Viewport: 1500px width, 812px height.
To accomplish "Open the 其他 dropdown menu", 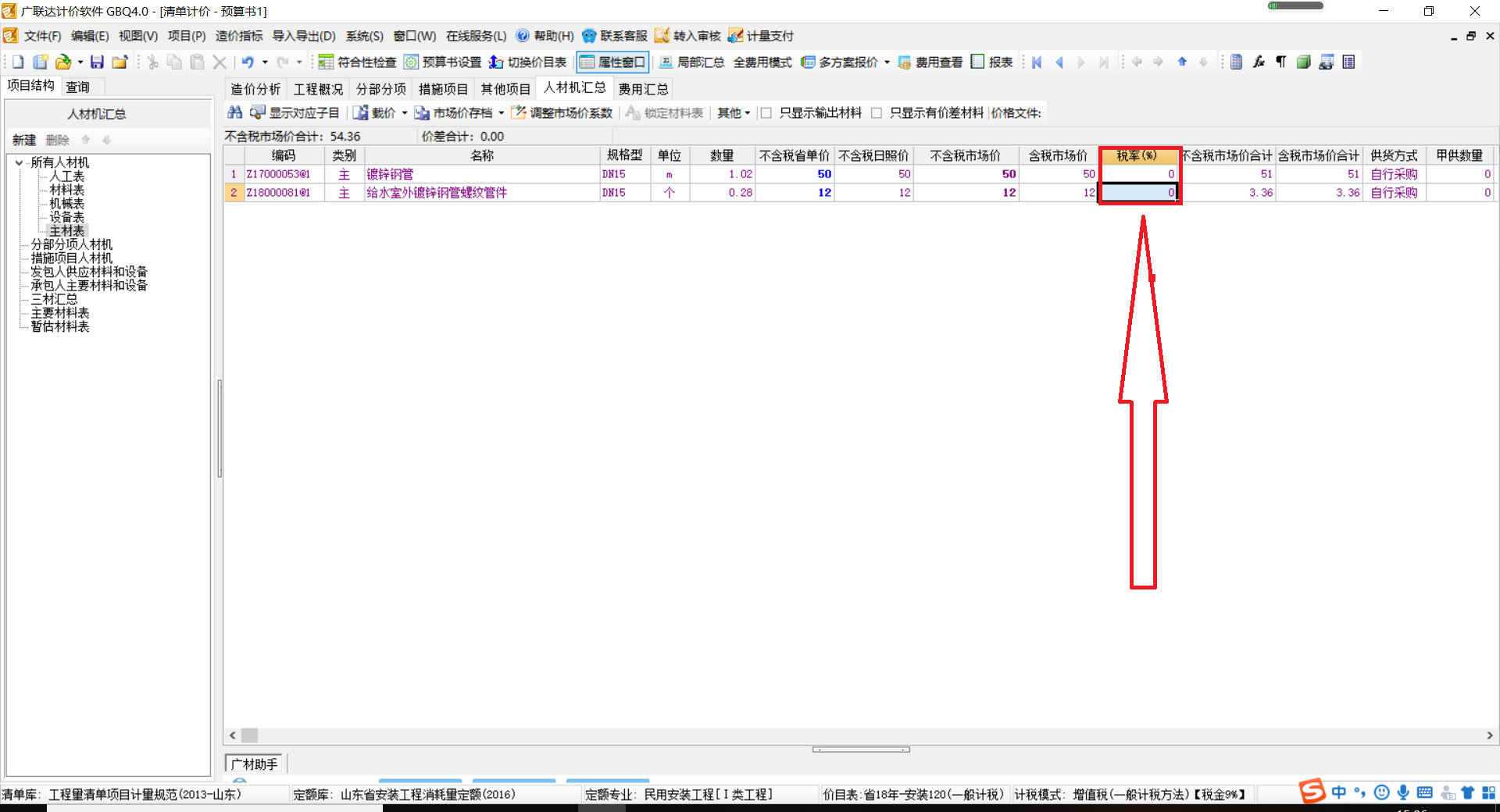I will [734, 112].
